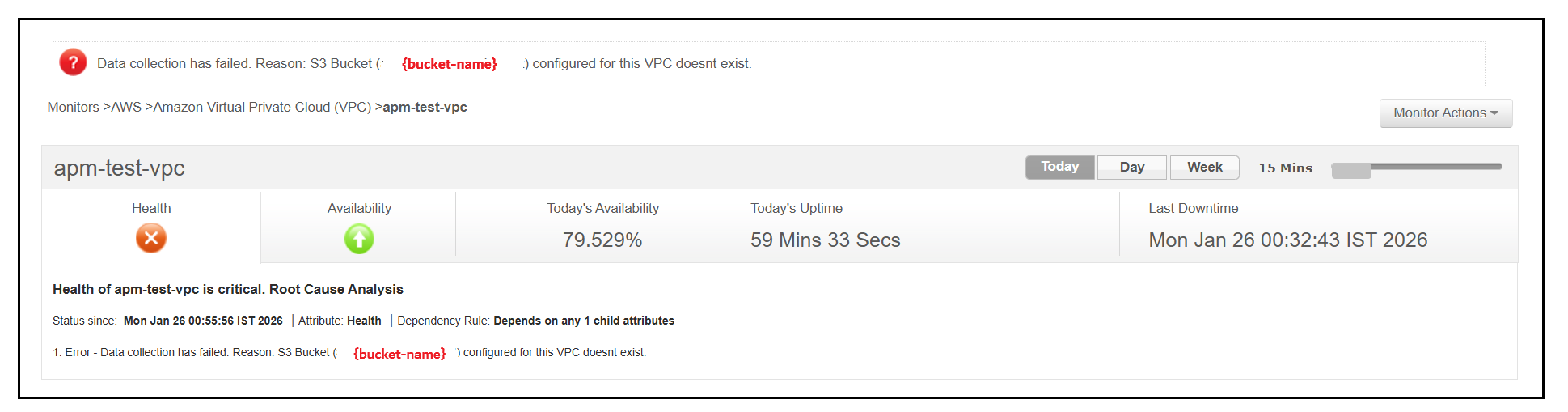Viewport: 1568px width, 412px height.
Task: Select the Today time range tab
Action: point(1059,167)
